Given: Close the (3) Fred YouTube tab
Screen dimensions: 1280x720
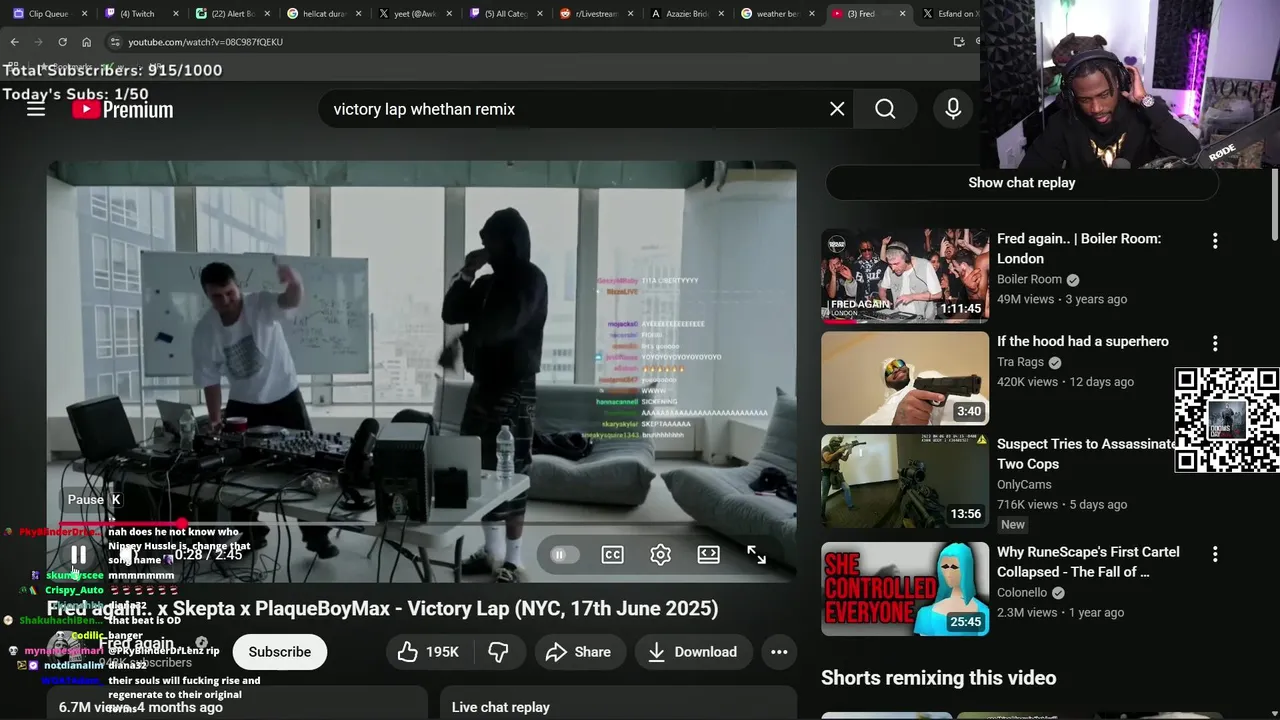Looking at the screenshot, I should click(903, 14).
